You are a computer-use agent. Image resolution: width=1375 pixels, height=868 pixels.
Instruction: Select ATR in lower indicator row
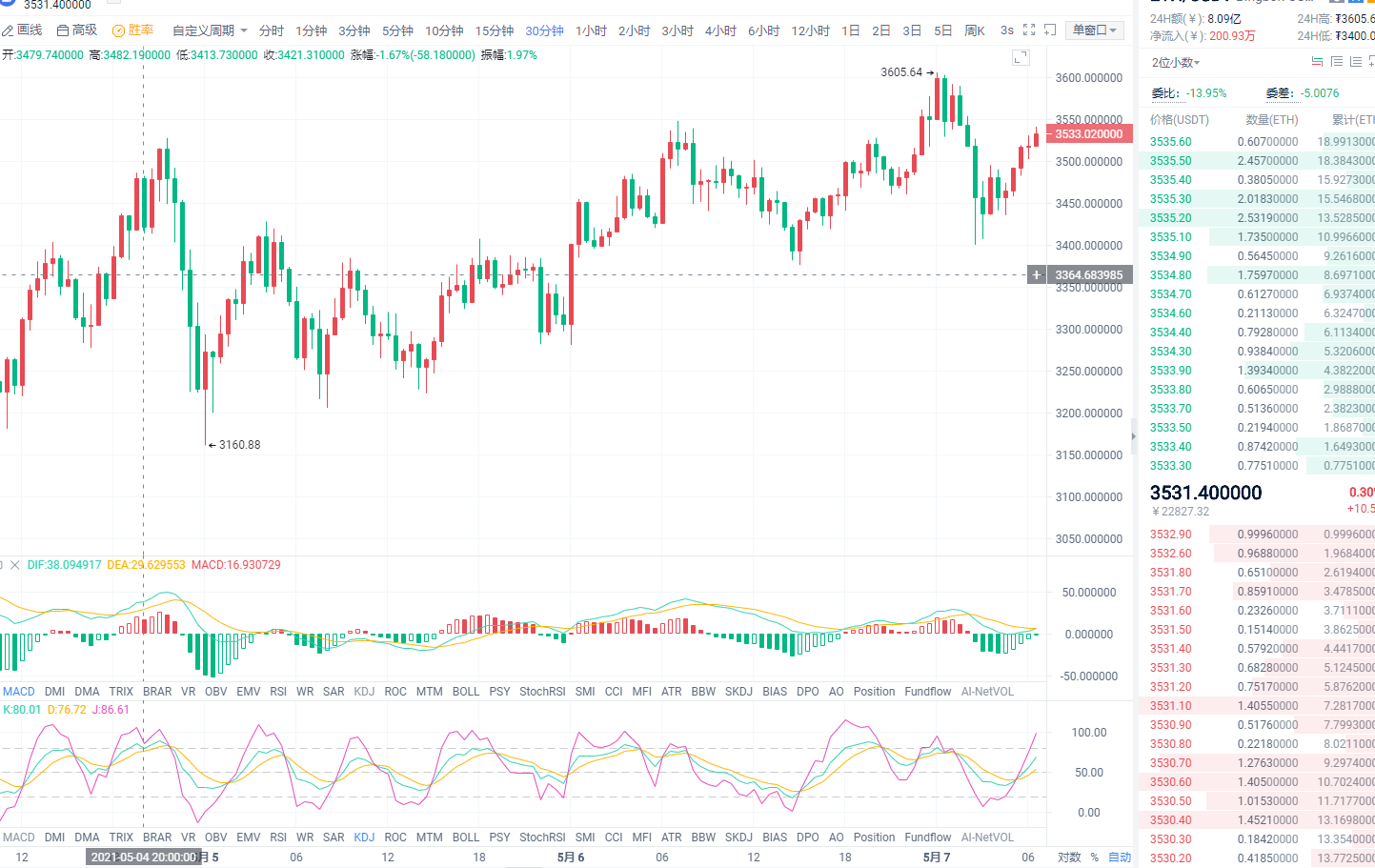672,838
